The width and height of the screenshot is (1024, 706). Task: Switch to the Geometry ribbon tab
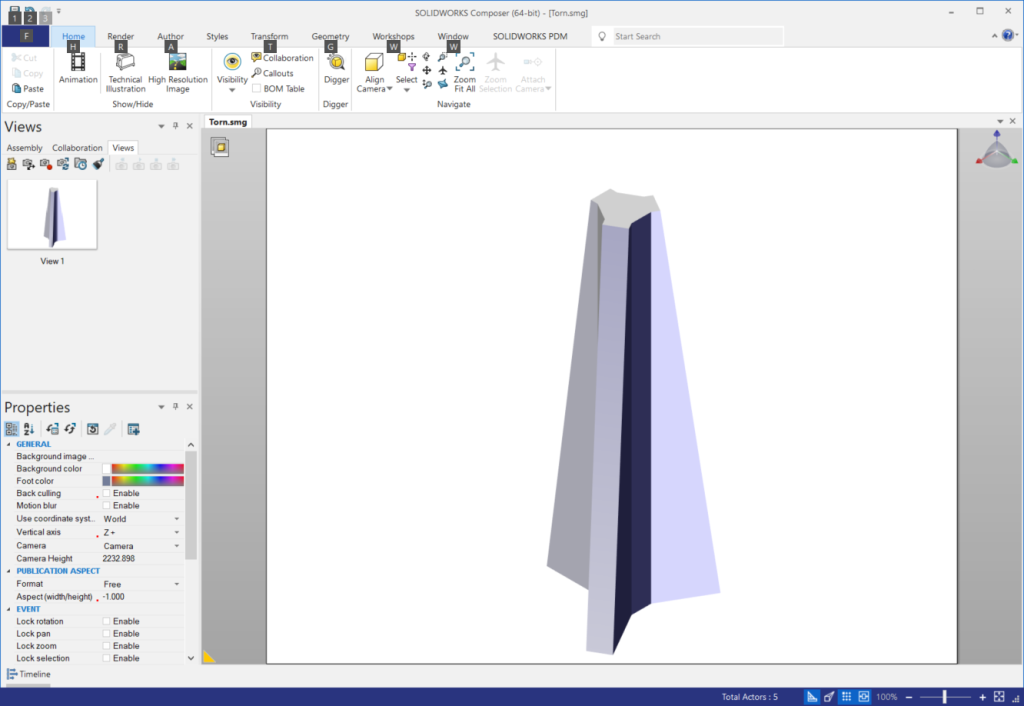(x=330, y=36)
